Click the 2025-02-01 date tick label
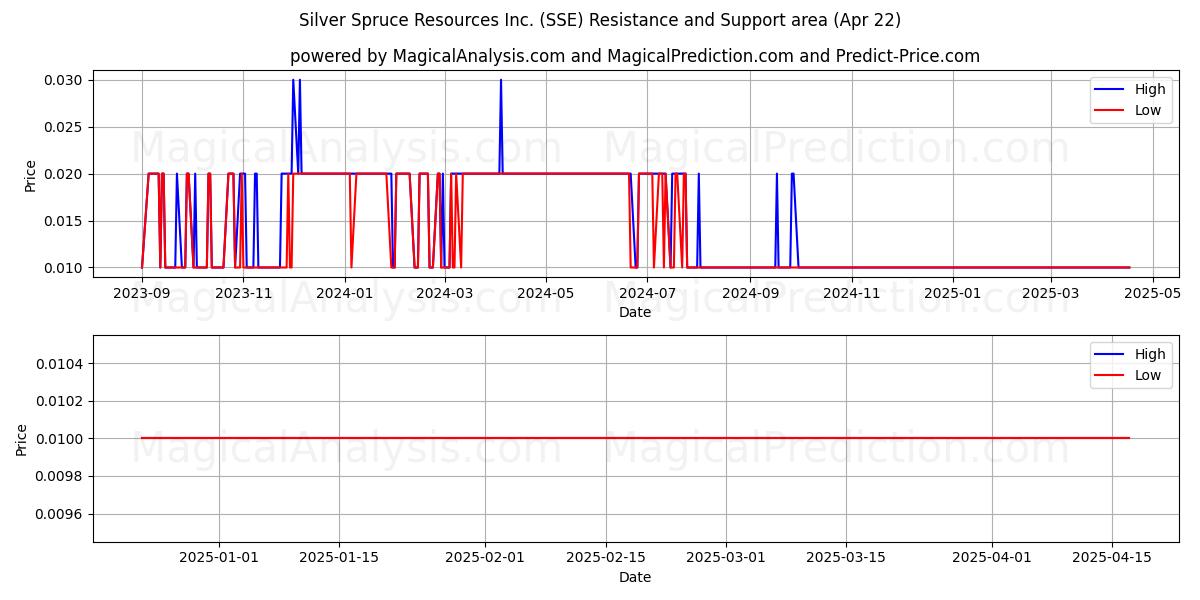Image resolution: width=1200 pixels, height=600 pixels. click(485, 559)
